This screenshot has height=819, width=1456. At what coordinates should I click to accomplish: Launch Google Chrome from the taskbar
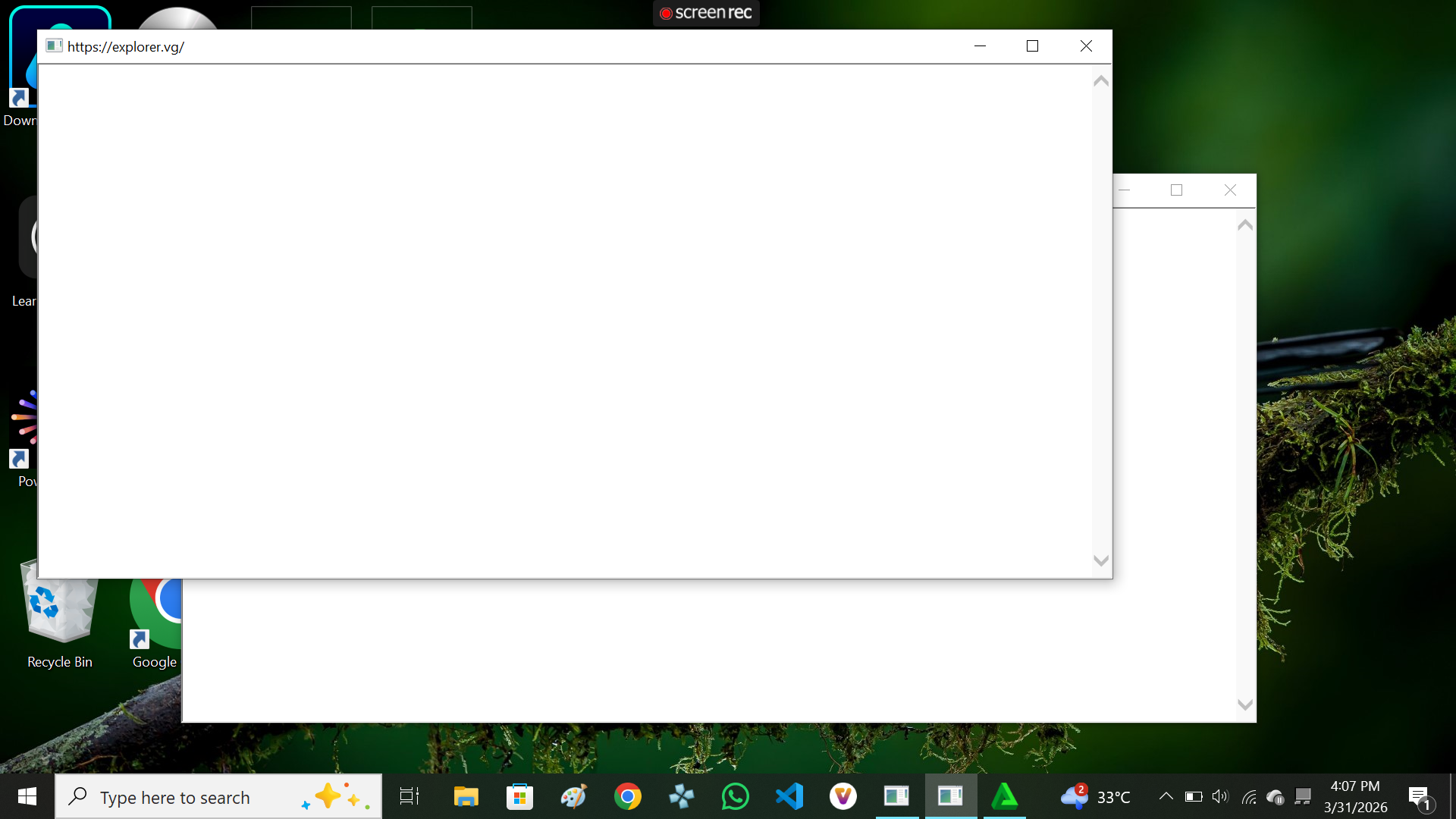(x=627, y=796)
